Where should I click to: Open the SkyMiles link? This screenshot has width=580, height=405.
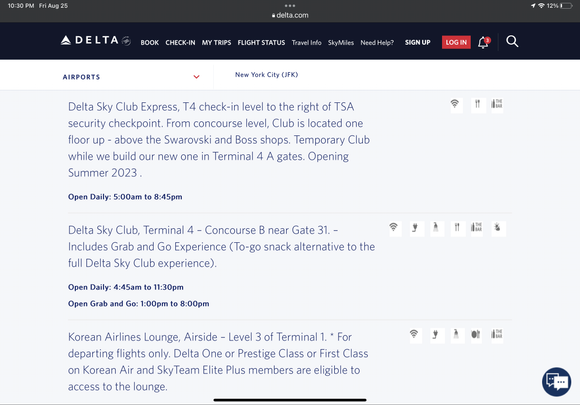tap(341, 43)
